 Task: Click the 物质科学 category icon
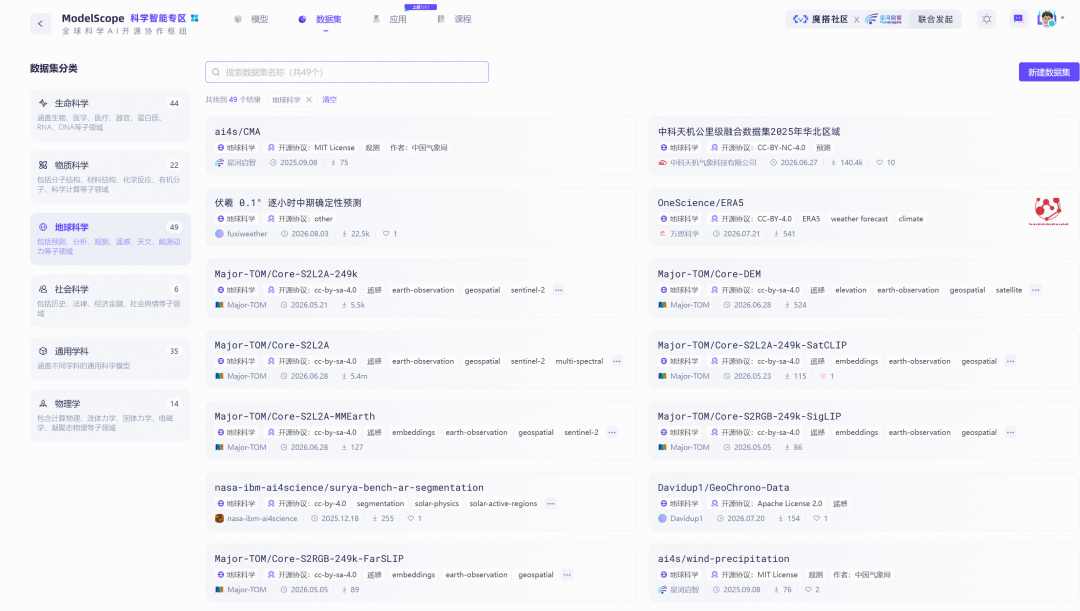click(43, 165)
